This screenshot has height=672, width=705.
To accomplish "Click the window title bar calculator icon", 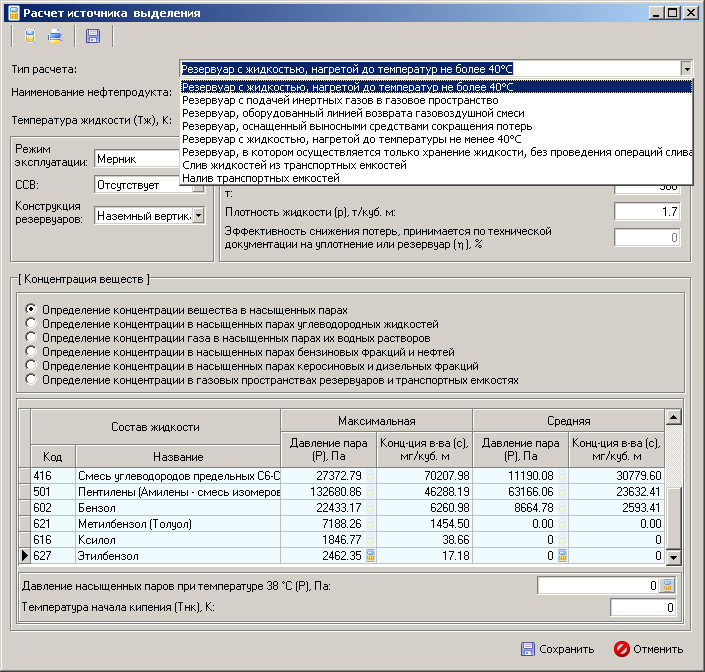I will (x=14, y=13).
